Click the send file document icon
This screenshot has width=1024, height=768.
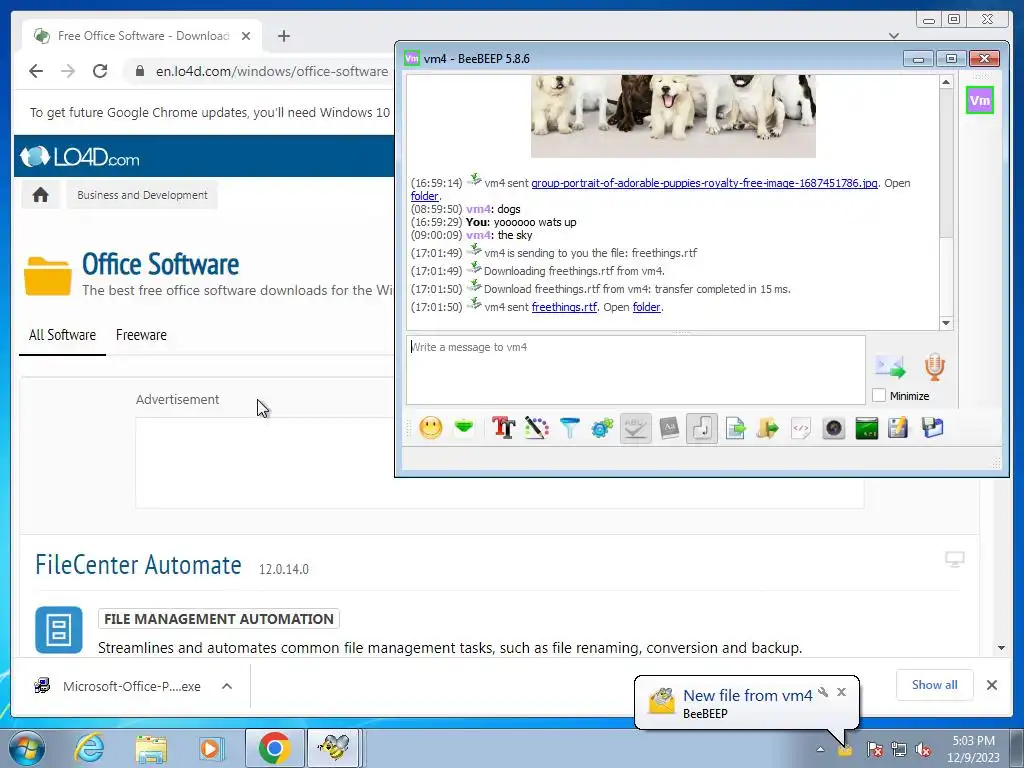735,428
